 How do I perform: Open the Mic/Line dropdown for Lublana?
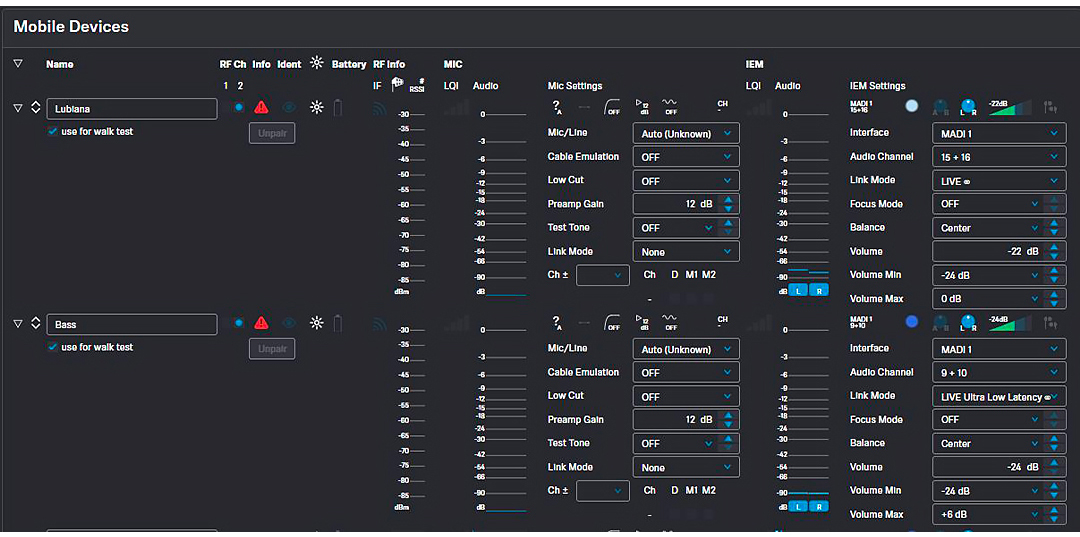[x=686, y=133]
